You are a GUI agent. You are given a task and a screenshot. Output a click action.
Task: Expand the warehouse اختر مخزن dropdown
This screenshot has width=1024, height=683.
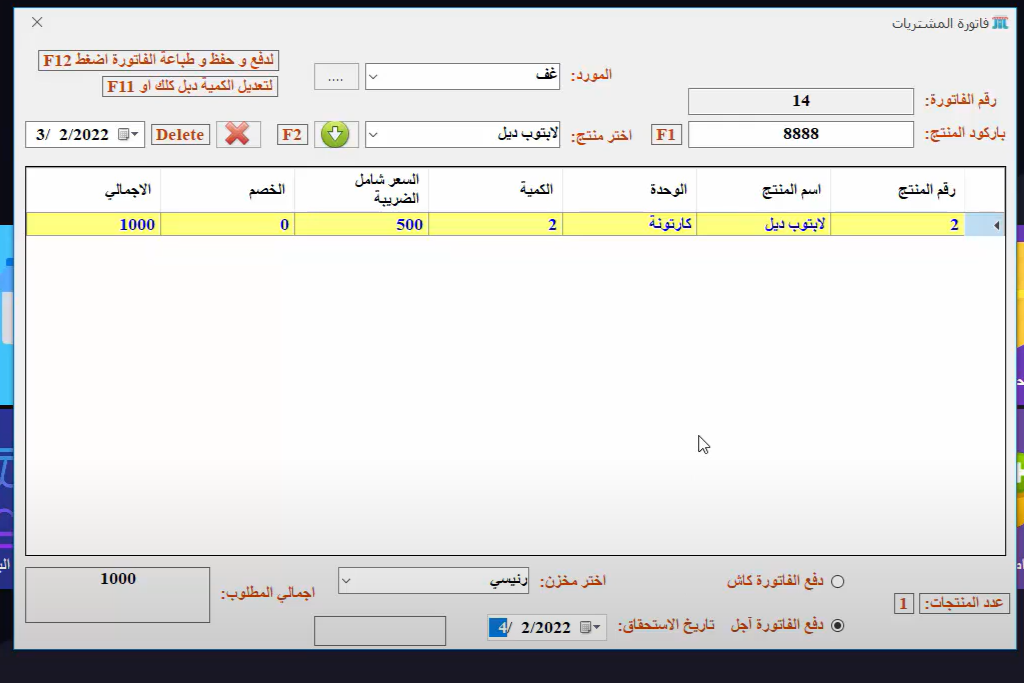pyautogui.click(x=346, y=581)
